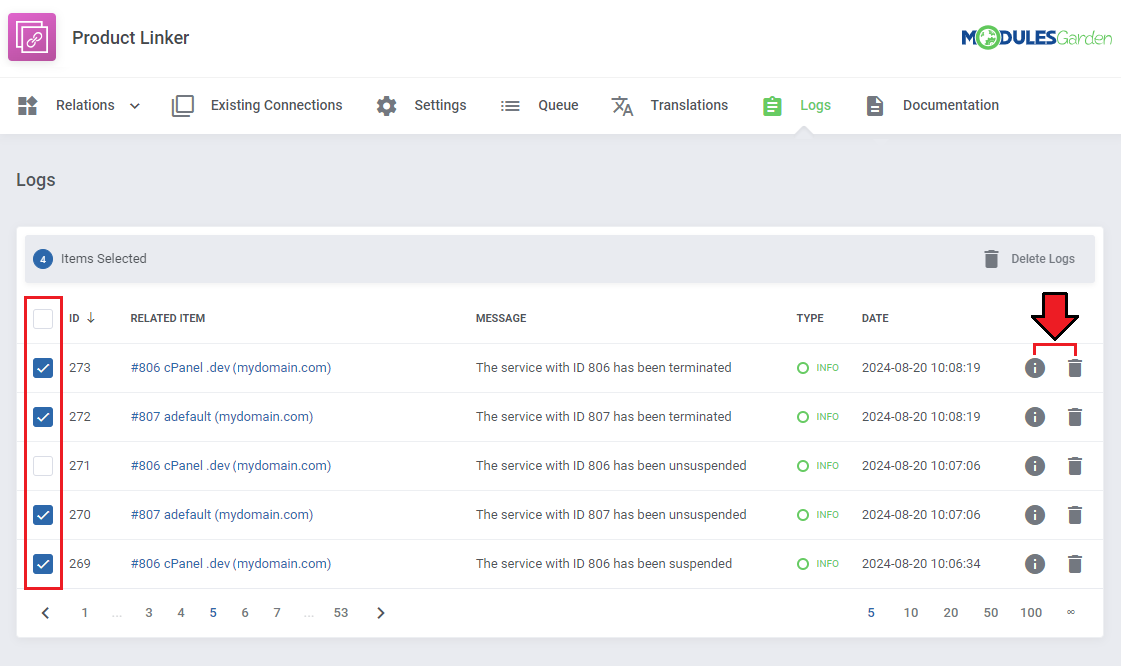Click the Product Linker logo icon
Viewport: 1121px width, 666px height.
31,37
